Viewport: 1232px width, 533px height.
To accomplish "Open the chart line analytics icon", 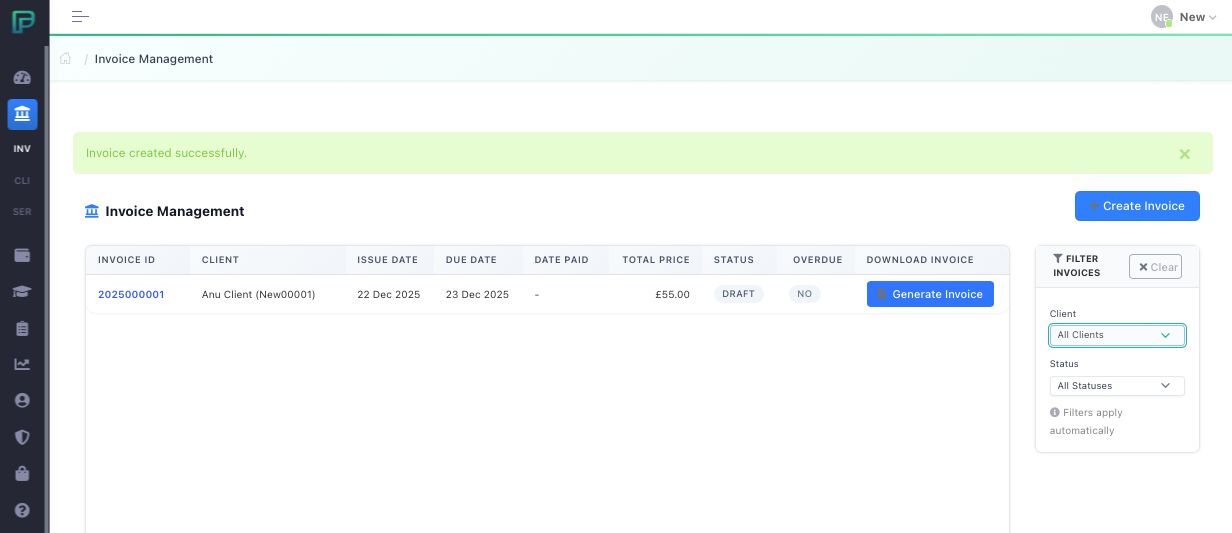I will pos(22,364).
